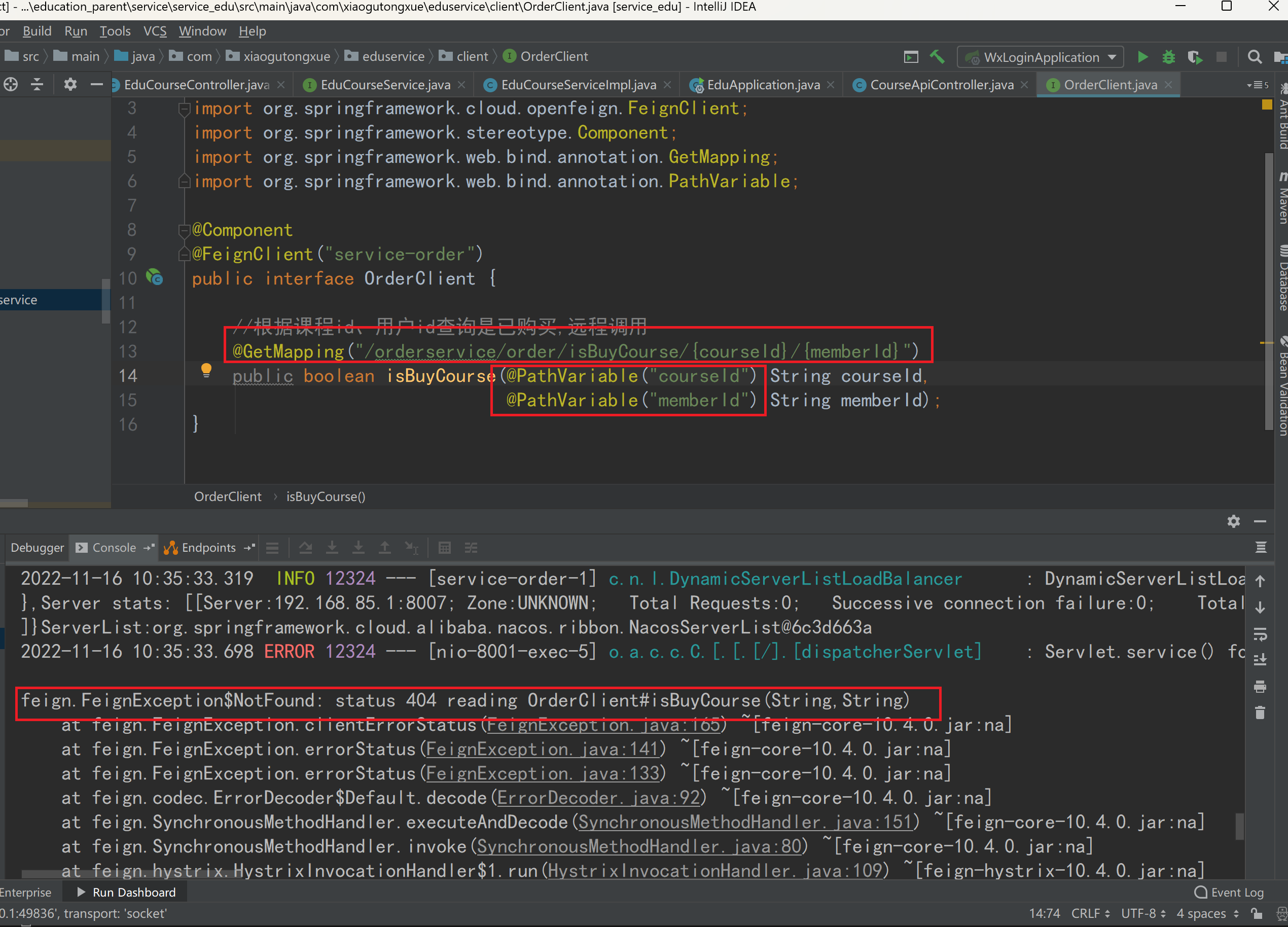Build project with the green hammer icon
Image resolution: width=1288 pixels, height=927 pixels.
pos(937,57)
